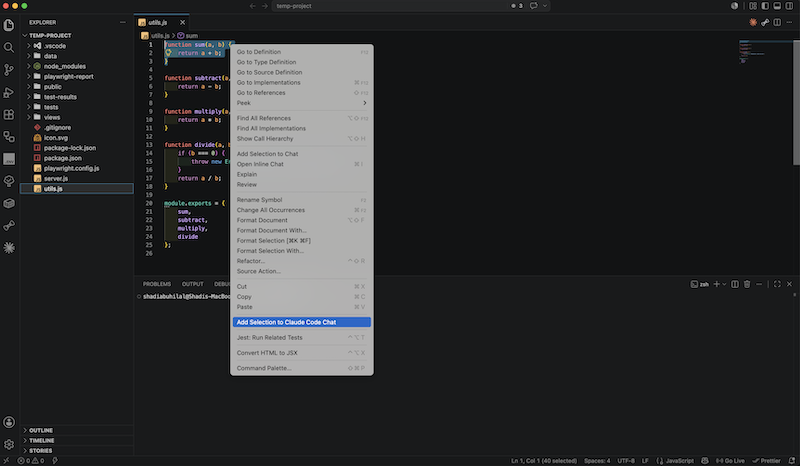Open the Run and Debug view
The height and width of the screenshot is (466, 800).
click(9, 92)
